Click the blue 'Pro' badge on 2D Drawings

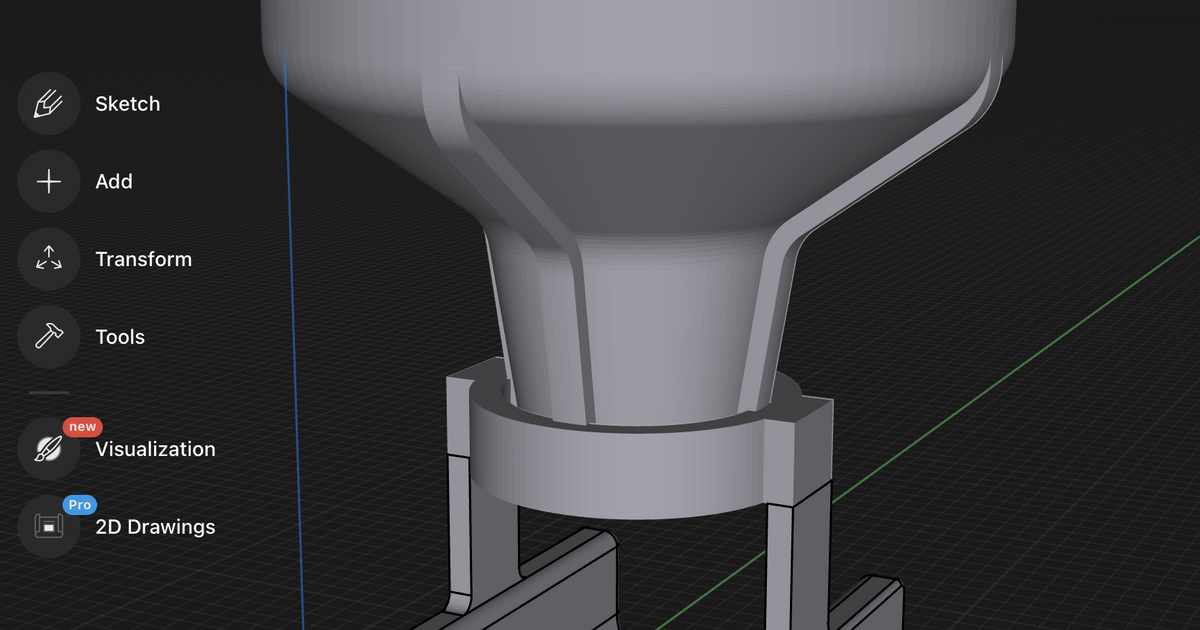tap(80, 505)
